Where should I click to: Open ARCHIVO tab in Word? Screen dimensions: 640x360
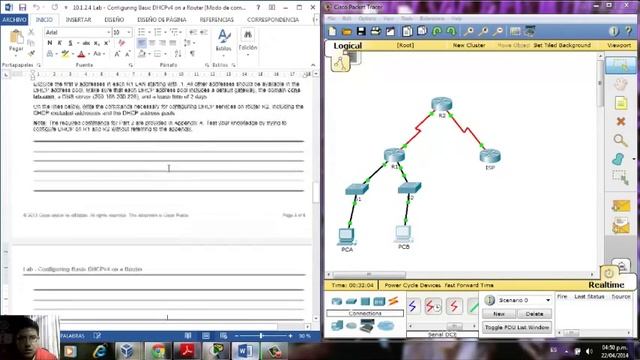tap(14, 20)
